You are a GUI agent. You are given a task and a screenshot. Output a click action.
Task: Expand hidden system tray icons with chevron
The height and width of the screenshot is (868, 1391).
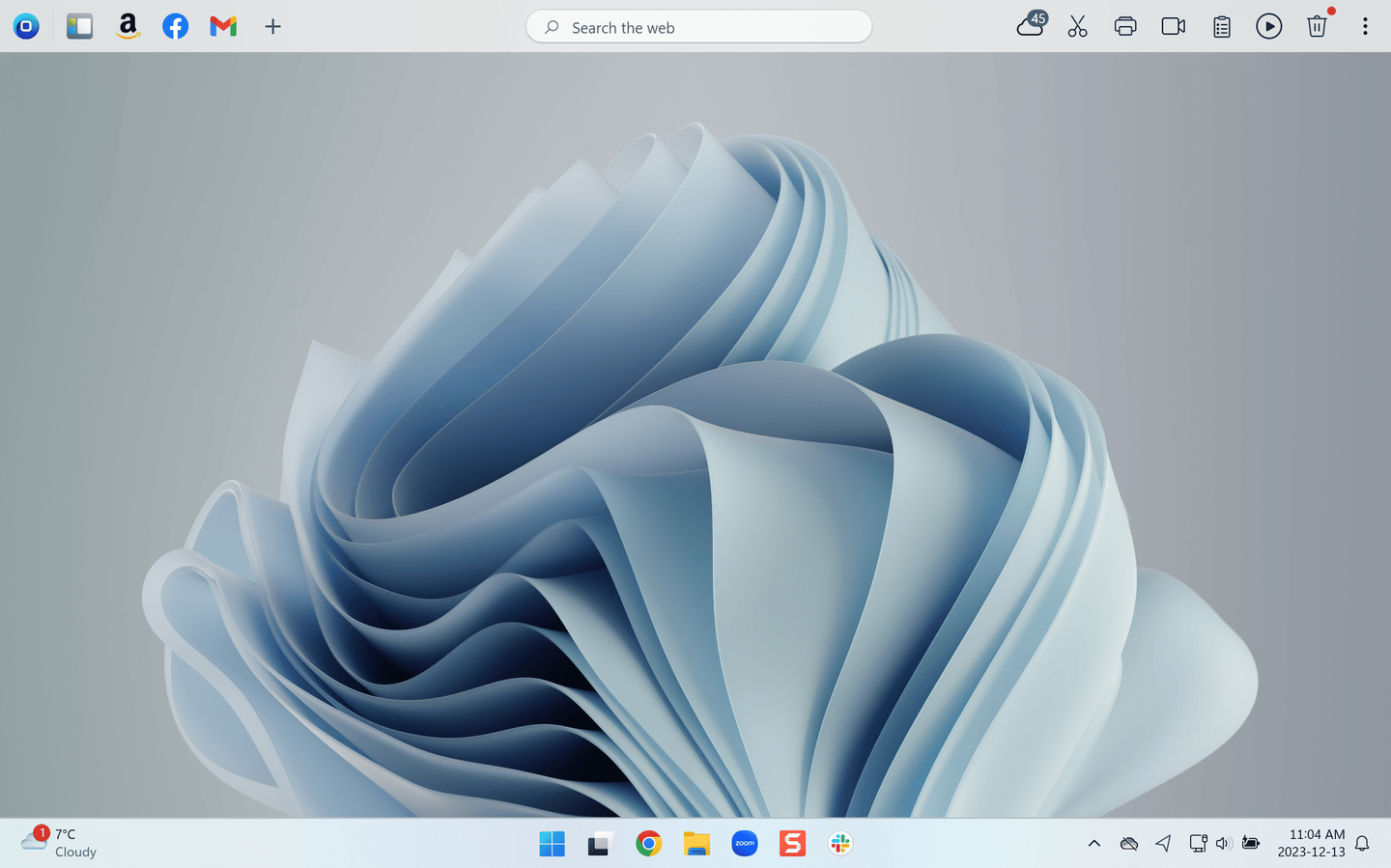click(x=1094, y=843)
